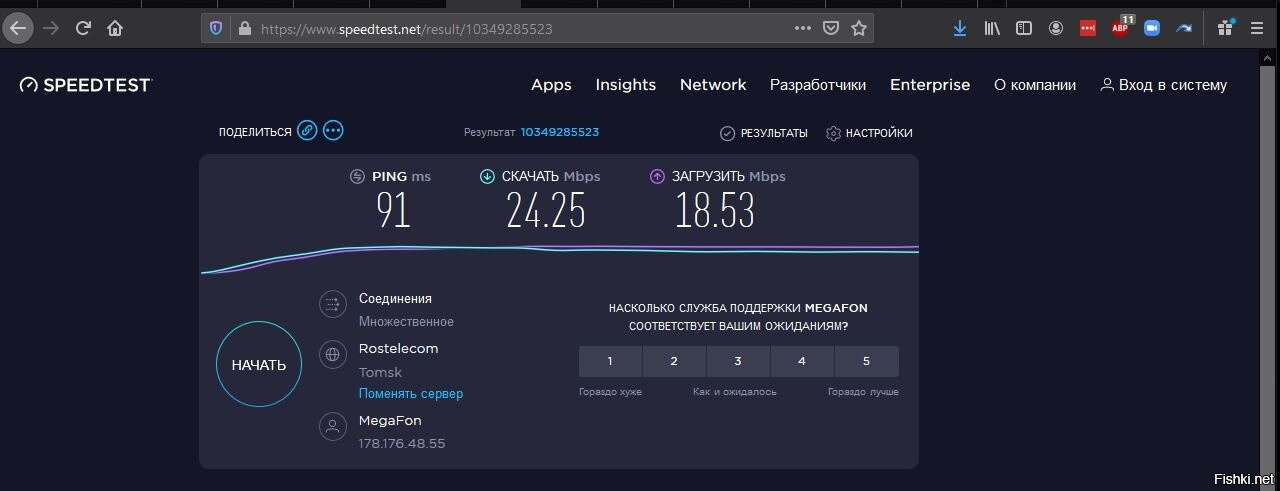This screenshot has height=491, width=1280.
Task: Expand page actions menu in address bar
Action: click(802, 28)
